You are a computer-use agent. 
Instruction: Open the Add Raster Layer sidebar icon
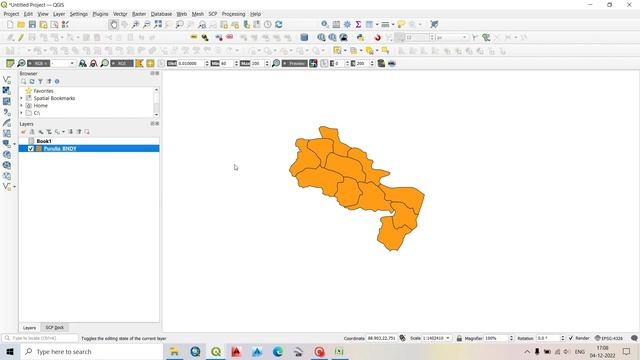[x=7, y=91]
